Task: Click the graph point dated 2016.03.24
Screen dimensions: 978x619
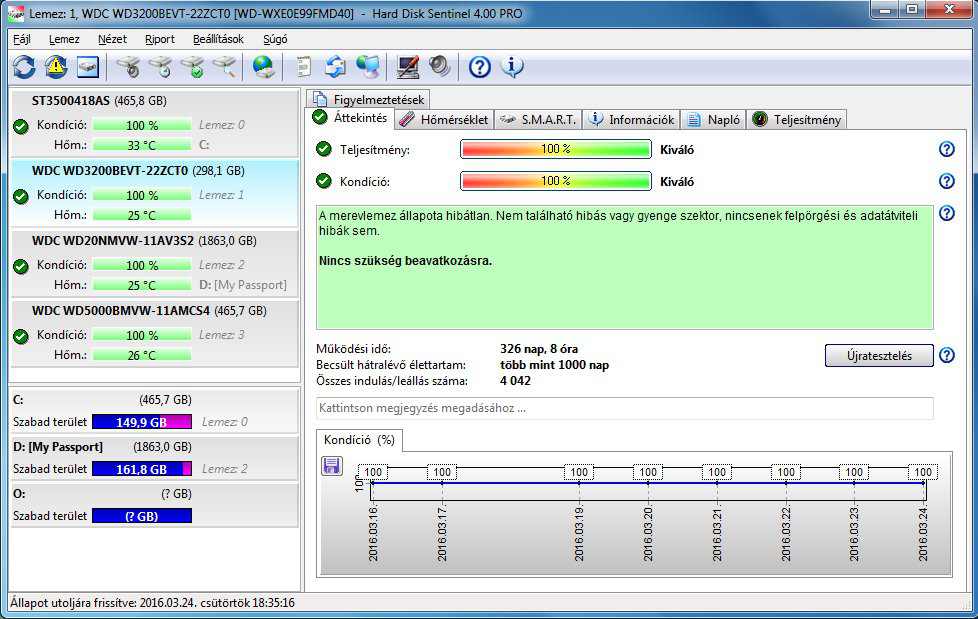Action: pos(923,482)
